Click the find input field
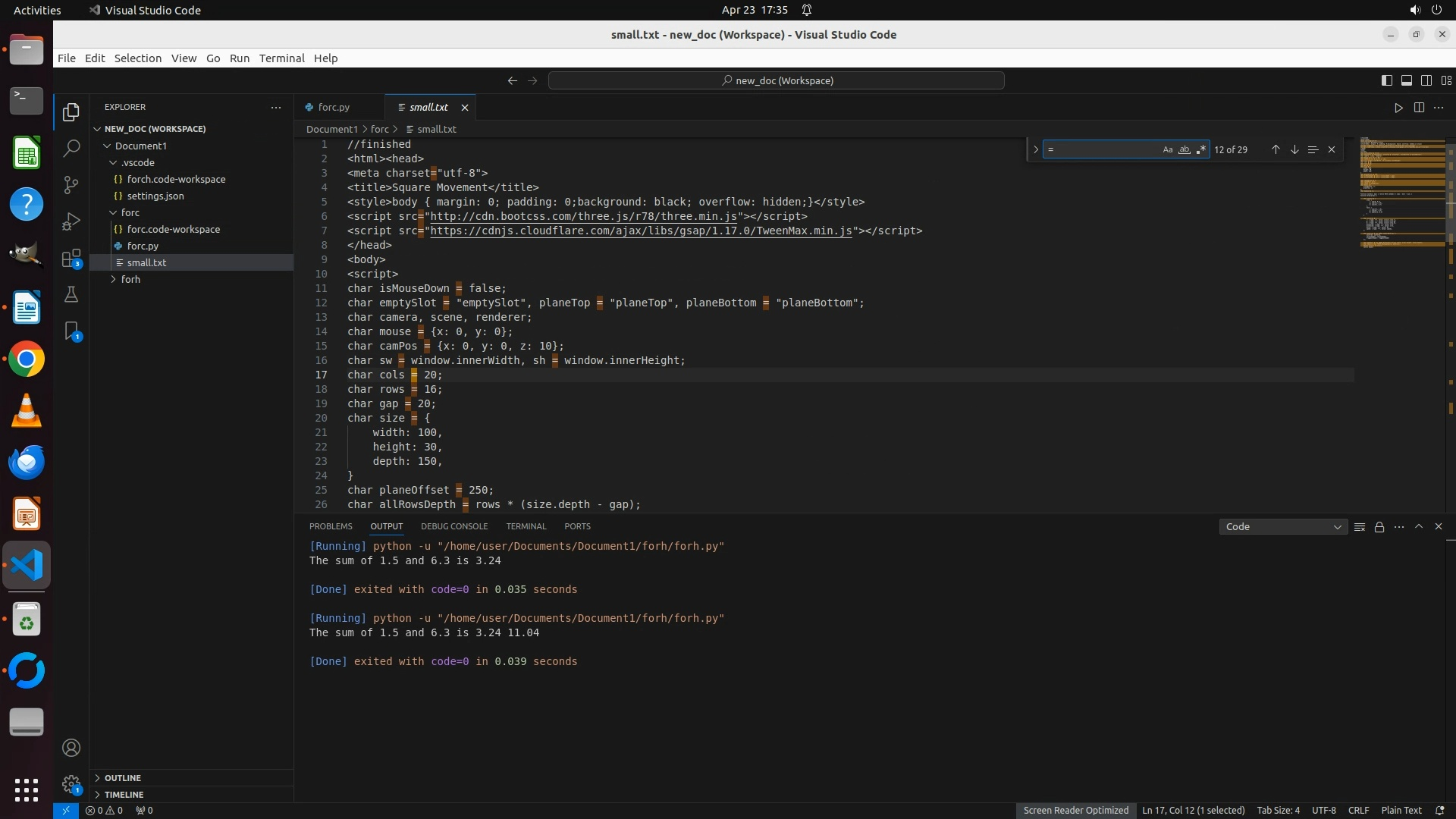 [1103, 150]
